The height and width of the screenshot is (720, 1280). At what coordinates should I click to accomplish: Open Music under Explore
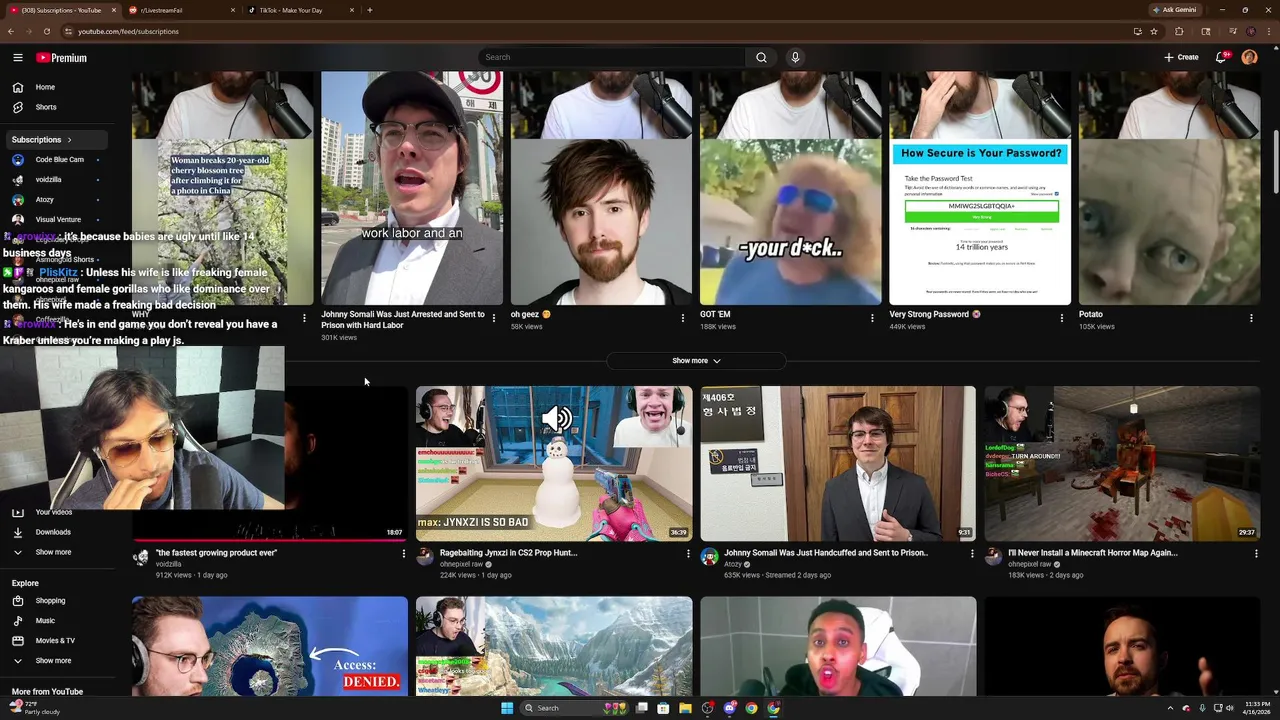coord(45,621)
